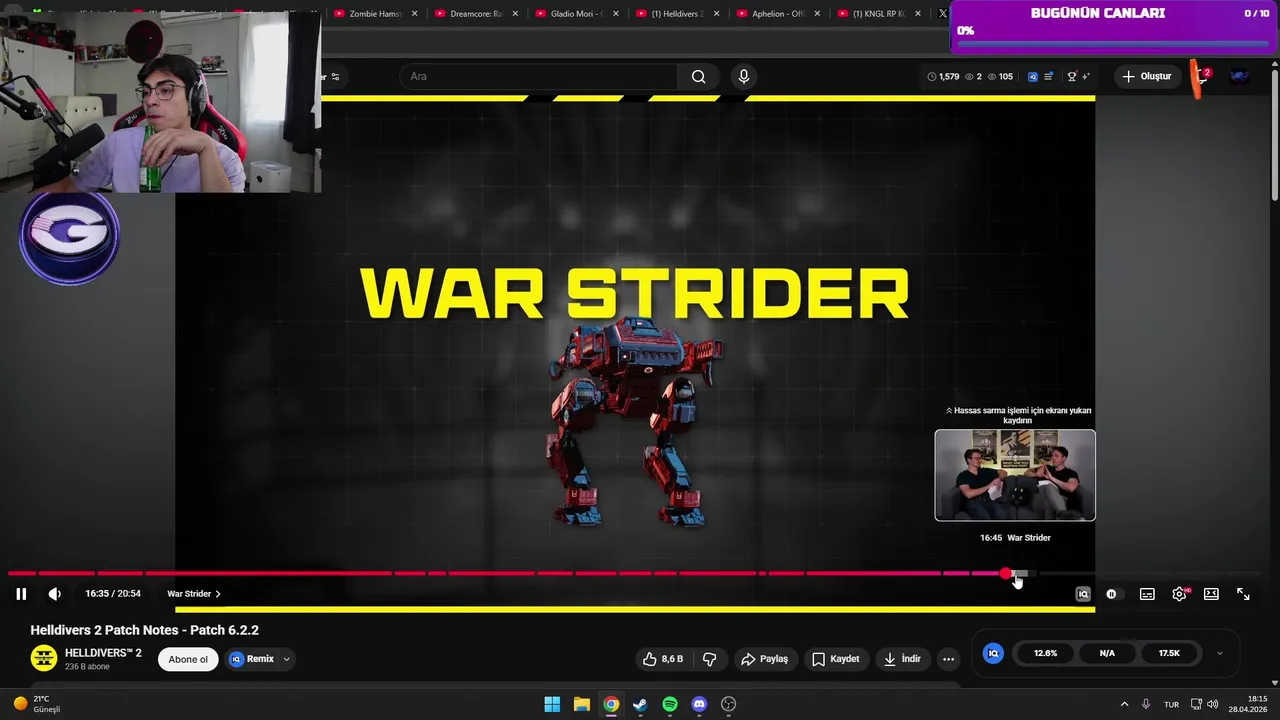The height and width of the screenshot is (720, 1280).
Task: Click the Ara search input field
Action: (540, 76)
